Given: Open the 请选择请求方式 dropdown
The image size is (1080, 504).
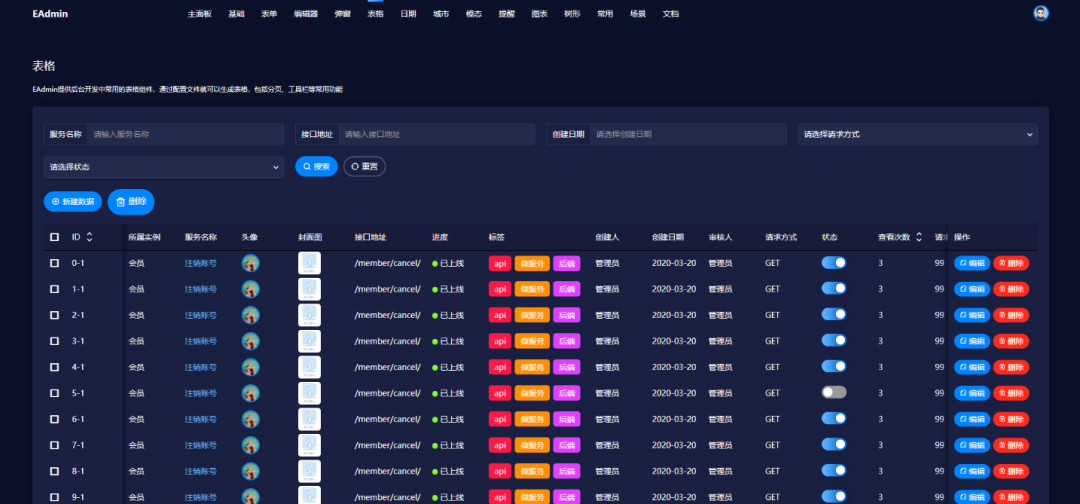Looking at the screenshot, I should [917, 134].
